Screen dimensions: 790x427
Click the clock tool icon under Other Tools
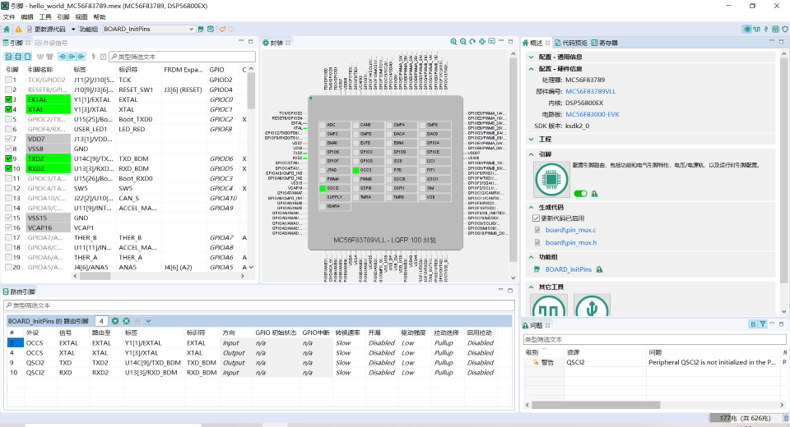click(x=550, y=309)
